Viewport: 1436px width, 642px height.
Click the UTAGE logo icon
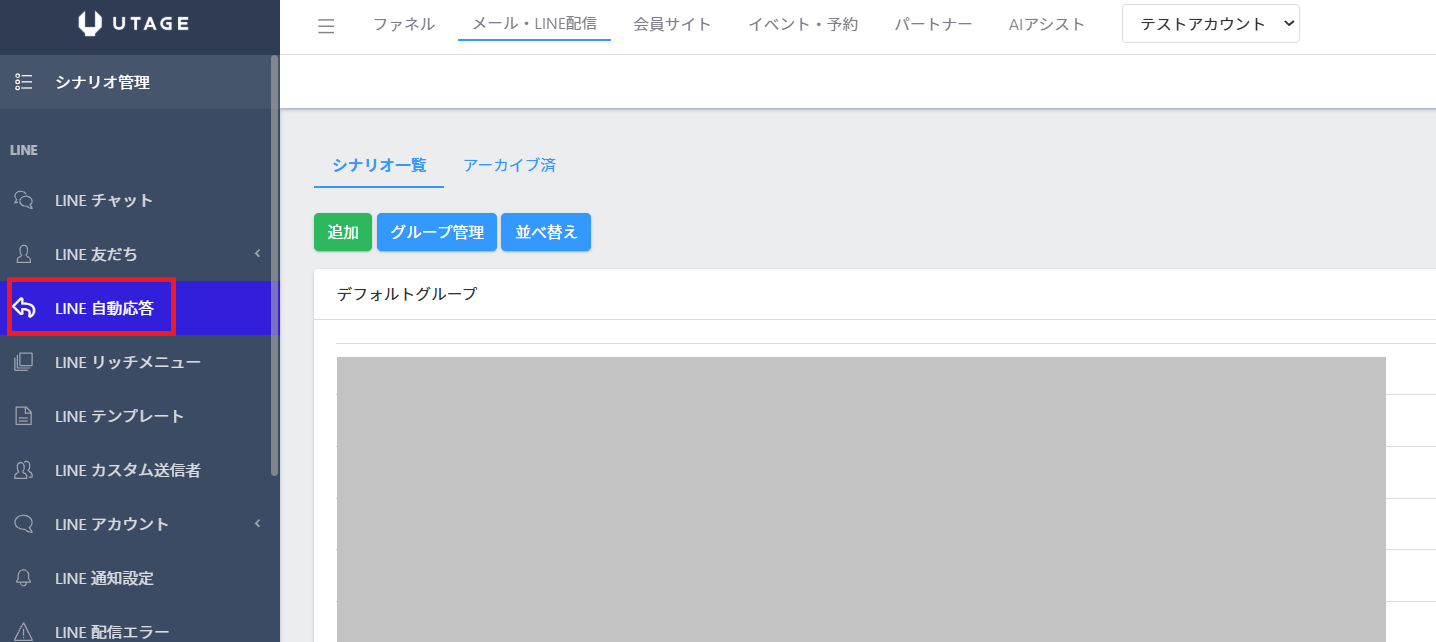90,24
